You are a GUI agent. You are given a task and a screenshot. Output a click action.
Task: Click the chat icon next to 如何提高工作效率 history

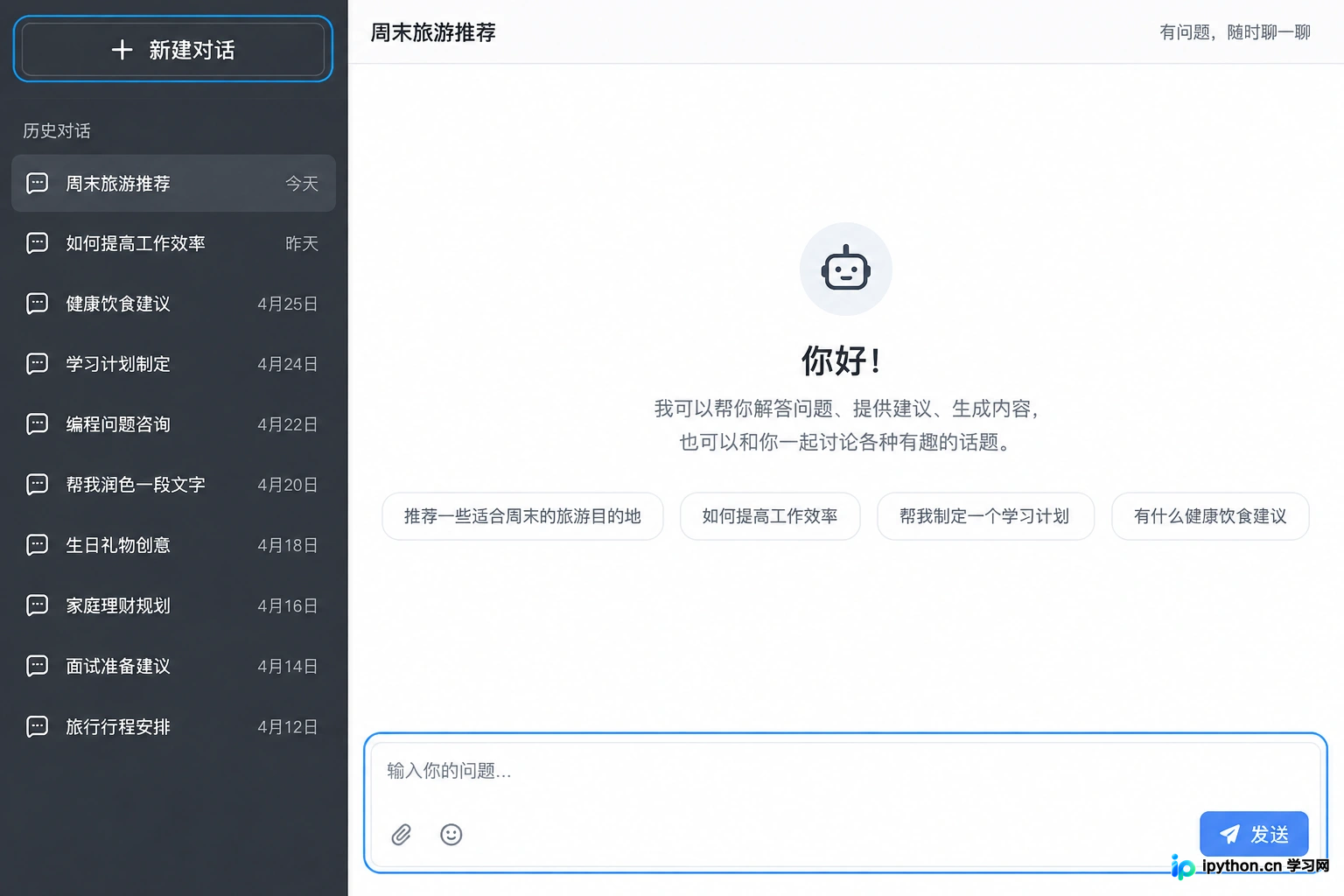pyautogui.click(x=38, y=243)
